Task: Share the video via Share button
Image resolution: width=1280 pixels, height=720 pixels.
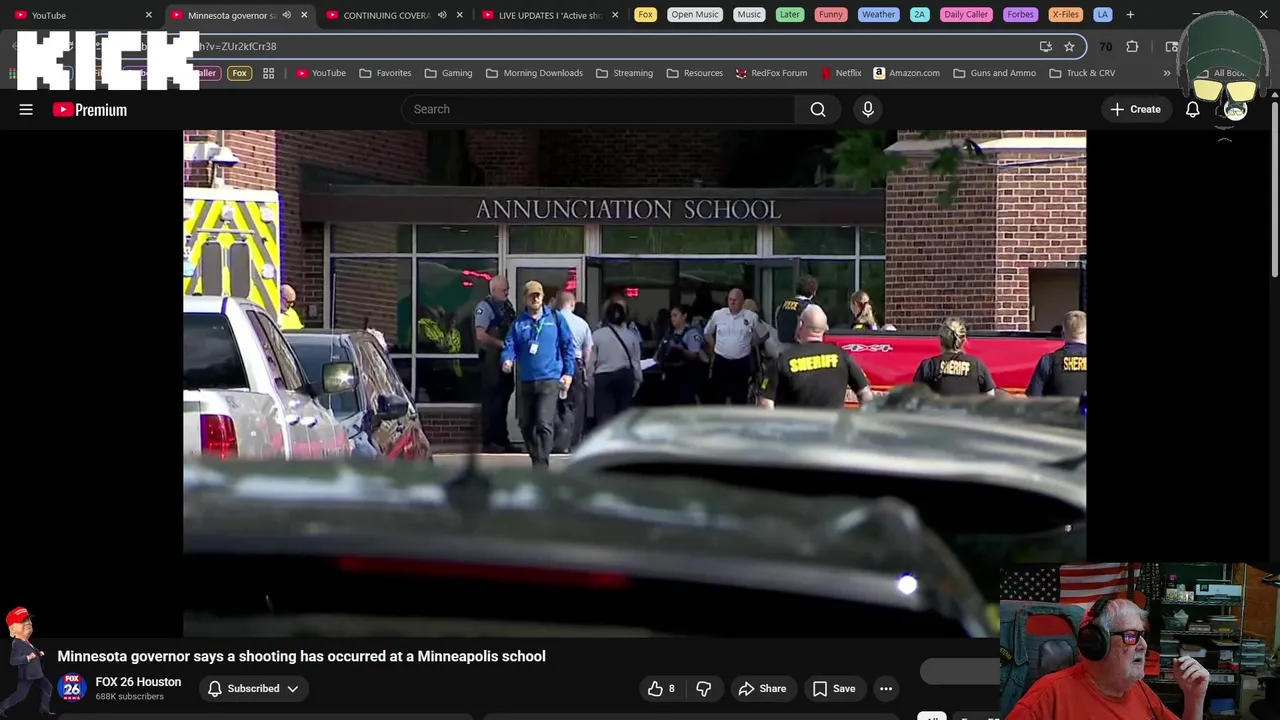Action: click(x=762, y=688)
